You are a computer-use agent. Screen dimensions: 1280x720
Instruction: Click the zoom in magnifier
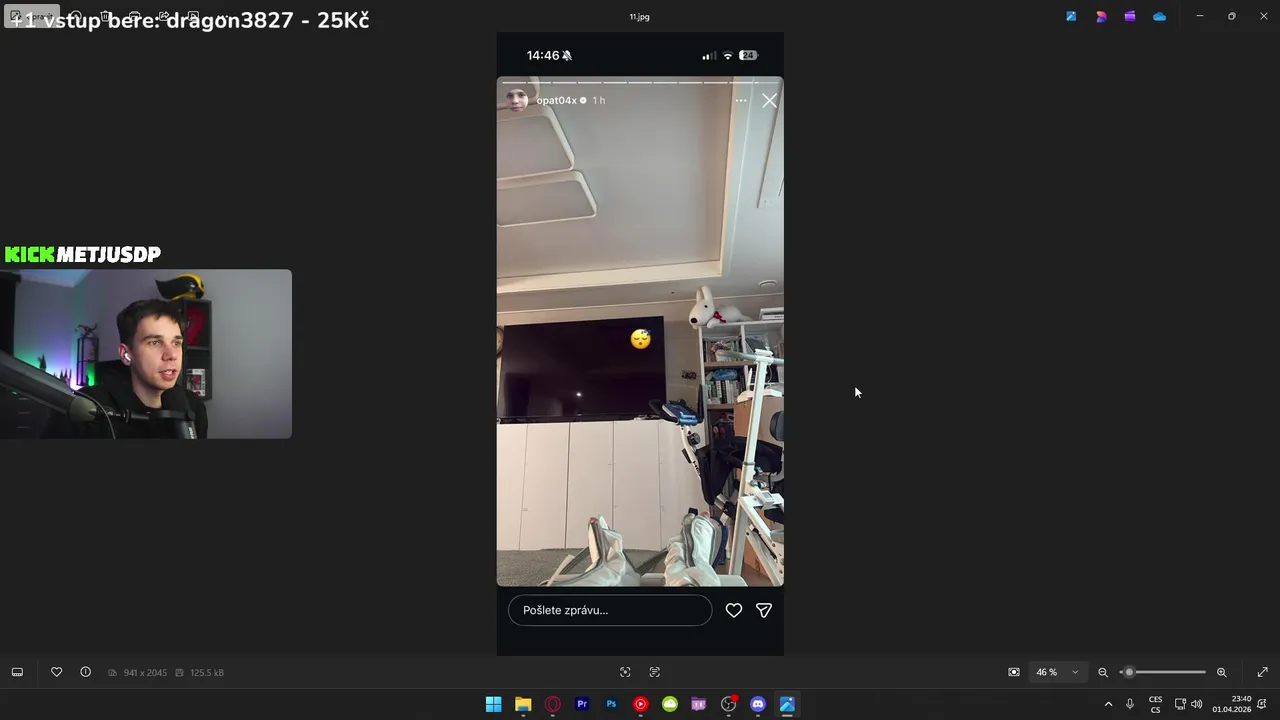click(x=1221, y=672)
